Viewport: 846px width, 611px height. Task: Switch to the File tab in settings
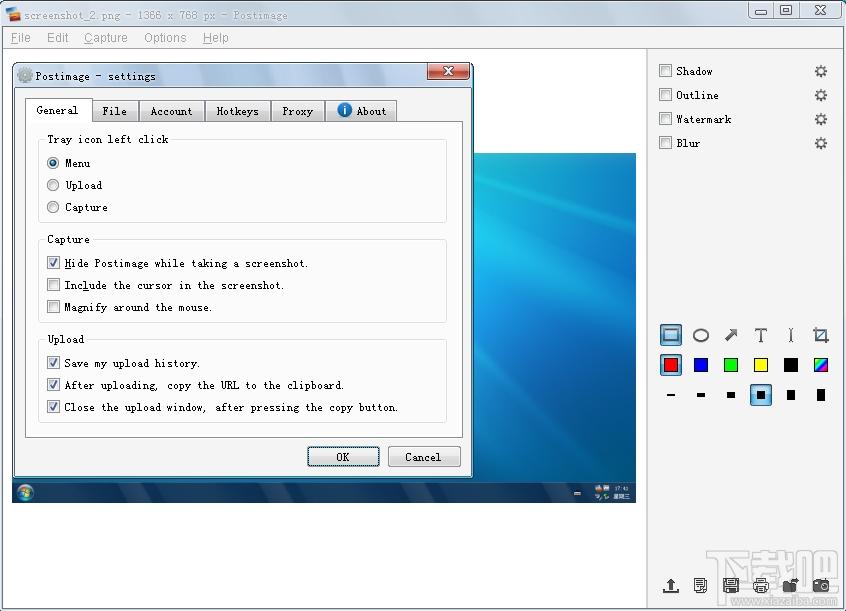click(115, 111)
